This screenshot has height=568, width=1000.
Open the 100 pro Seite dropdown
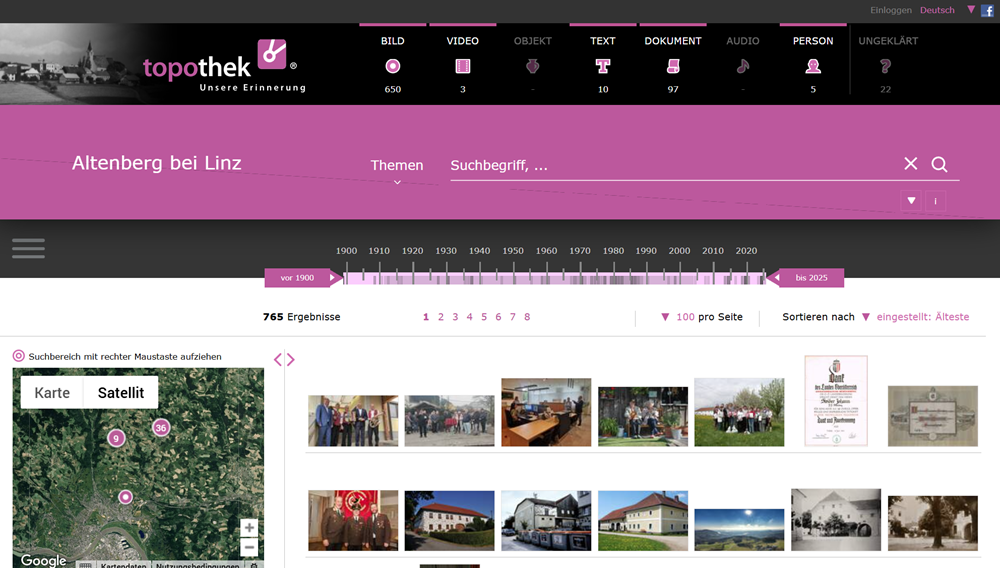coord(702,317)
